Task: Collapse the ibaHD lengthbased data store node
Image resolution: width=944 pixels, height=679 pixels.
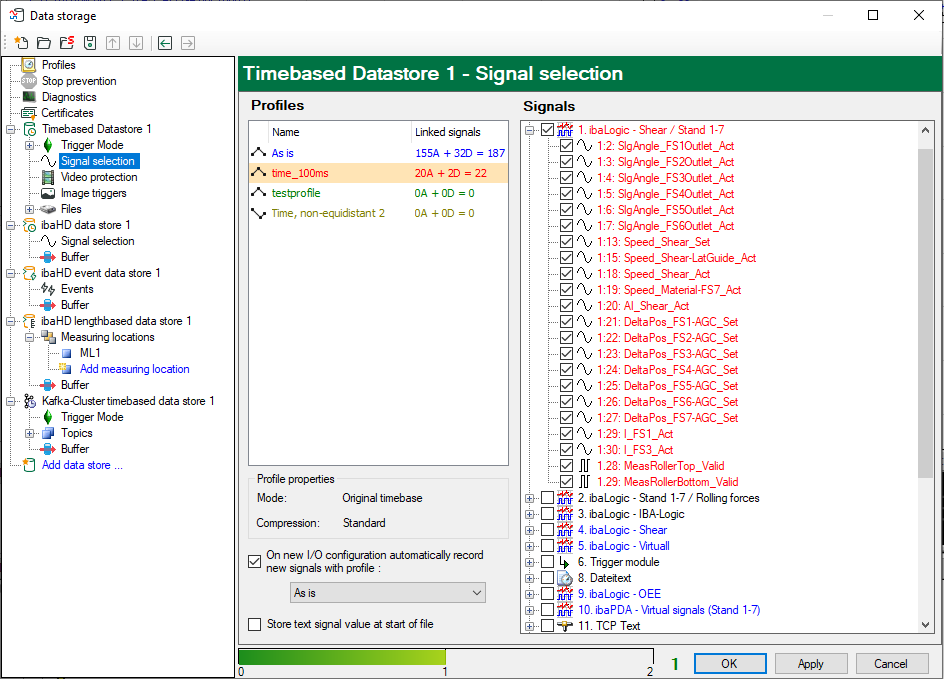Action: point(11,321)
